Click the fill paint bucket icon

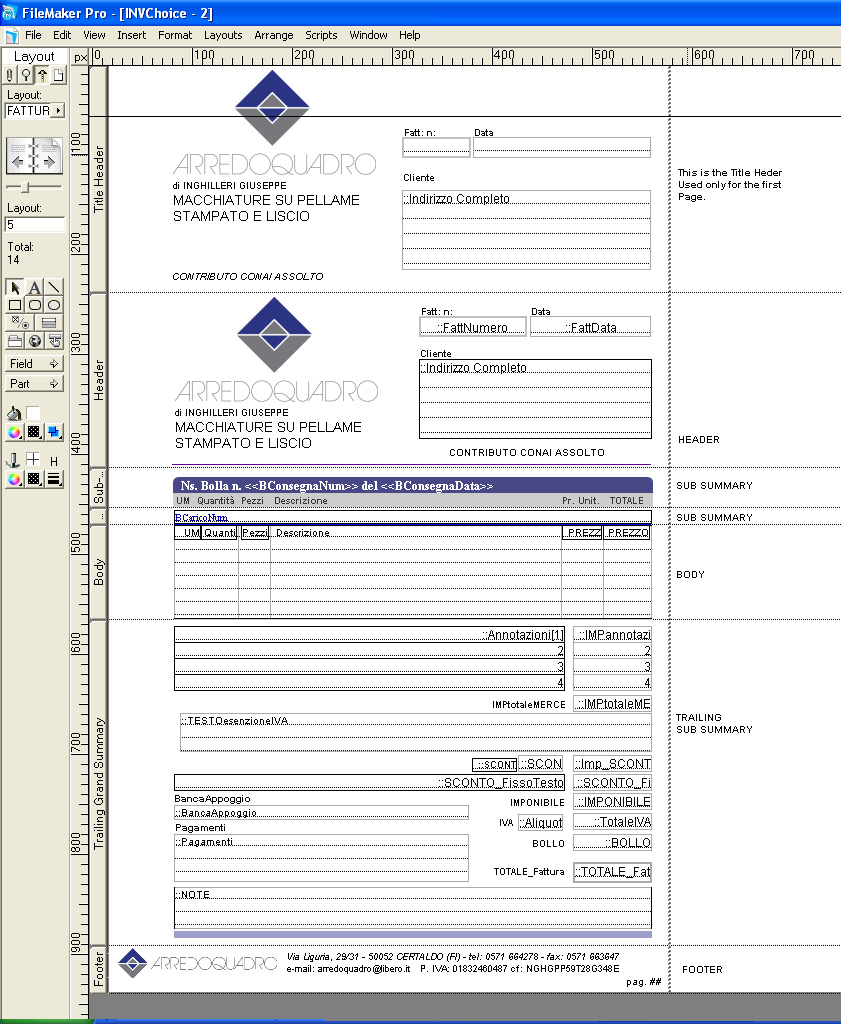14,413
